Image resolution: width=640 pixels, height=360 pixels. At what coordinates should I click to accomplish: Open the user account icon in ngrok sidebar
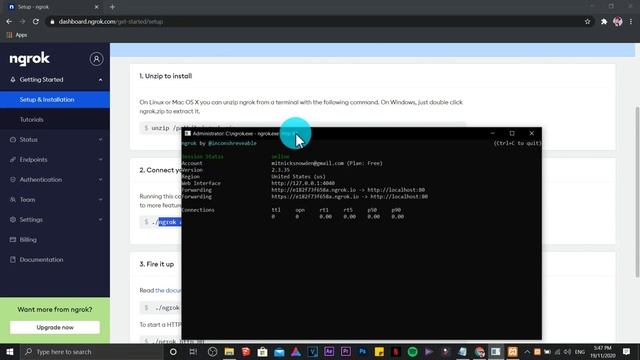[96, 59]
